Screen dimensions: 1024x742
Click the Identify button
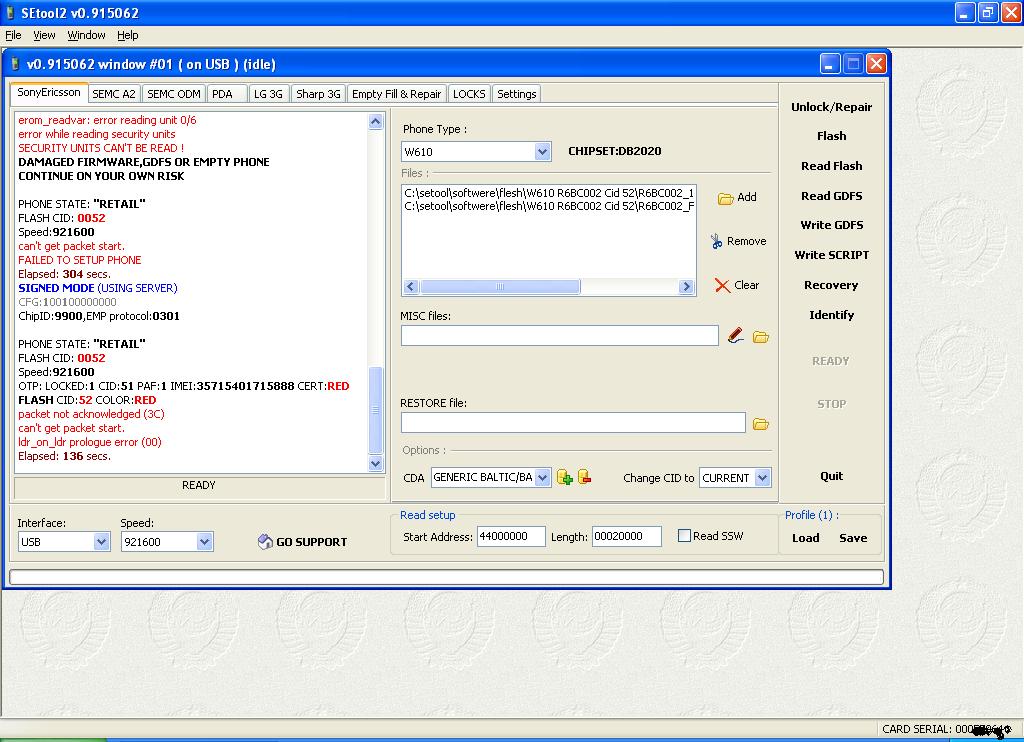pyautogui.click(x=831, y=315)
